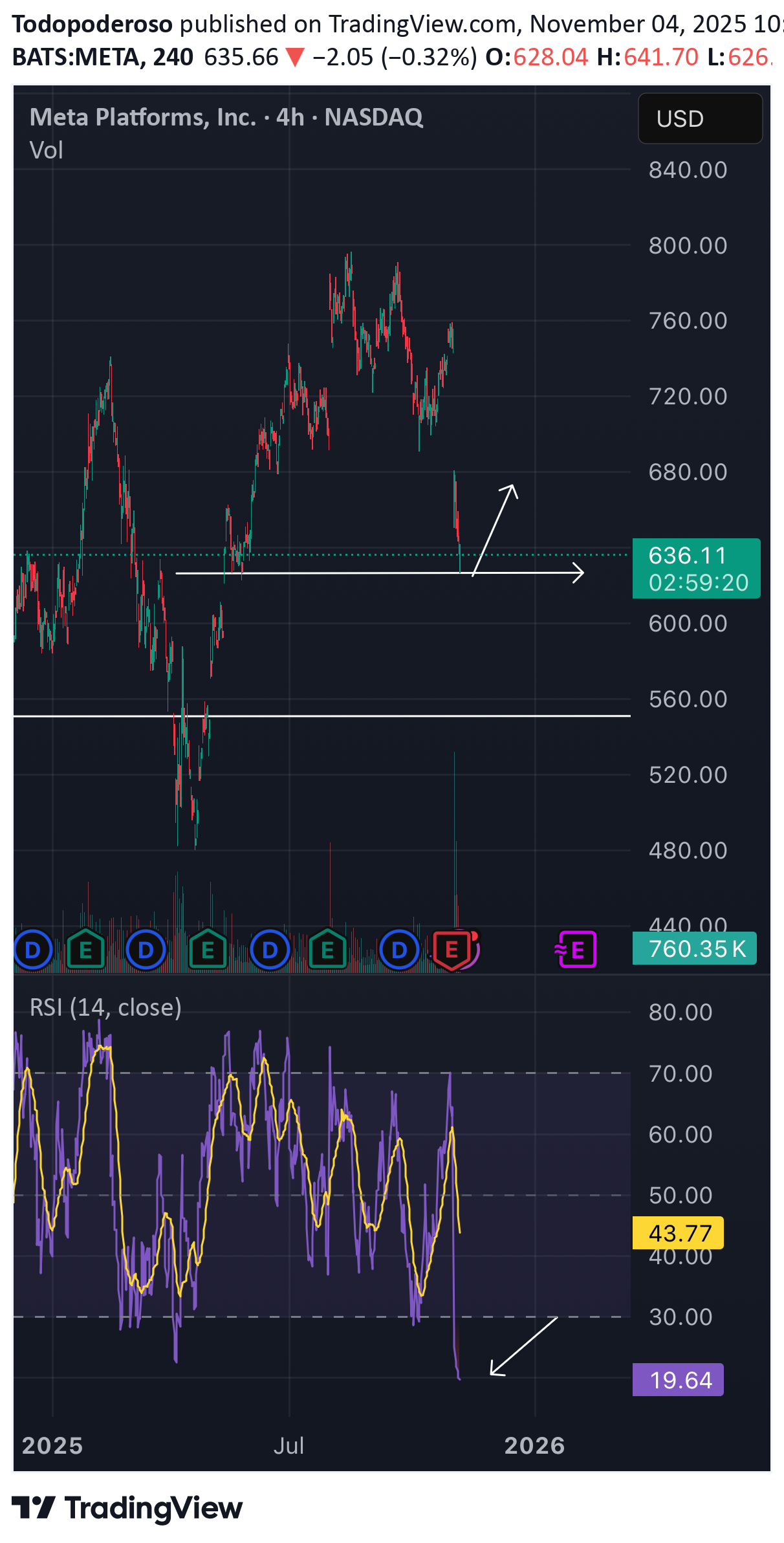Viewport: 784px width, 1543px height.
Task: Click the blue D marker nearest Jul
Action: pos(270,950)
